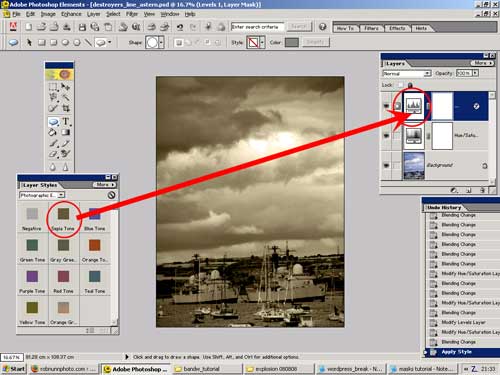500x375 pixels.
Task: Hide the Background layer eye icon
Action: click(x=386, y=165)
